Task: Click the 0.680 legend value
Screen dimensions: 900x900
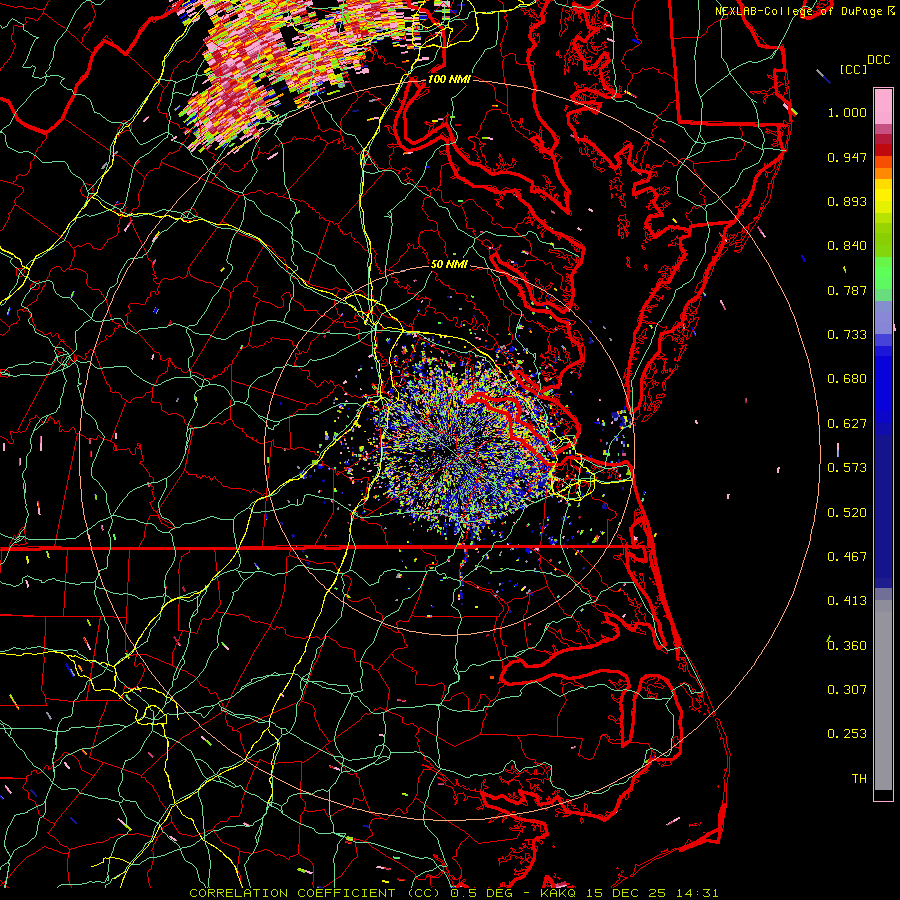Action: tap(847, 379)
